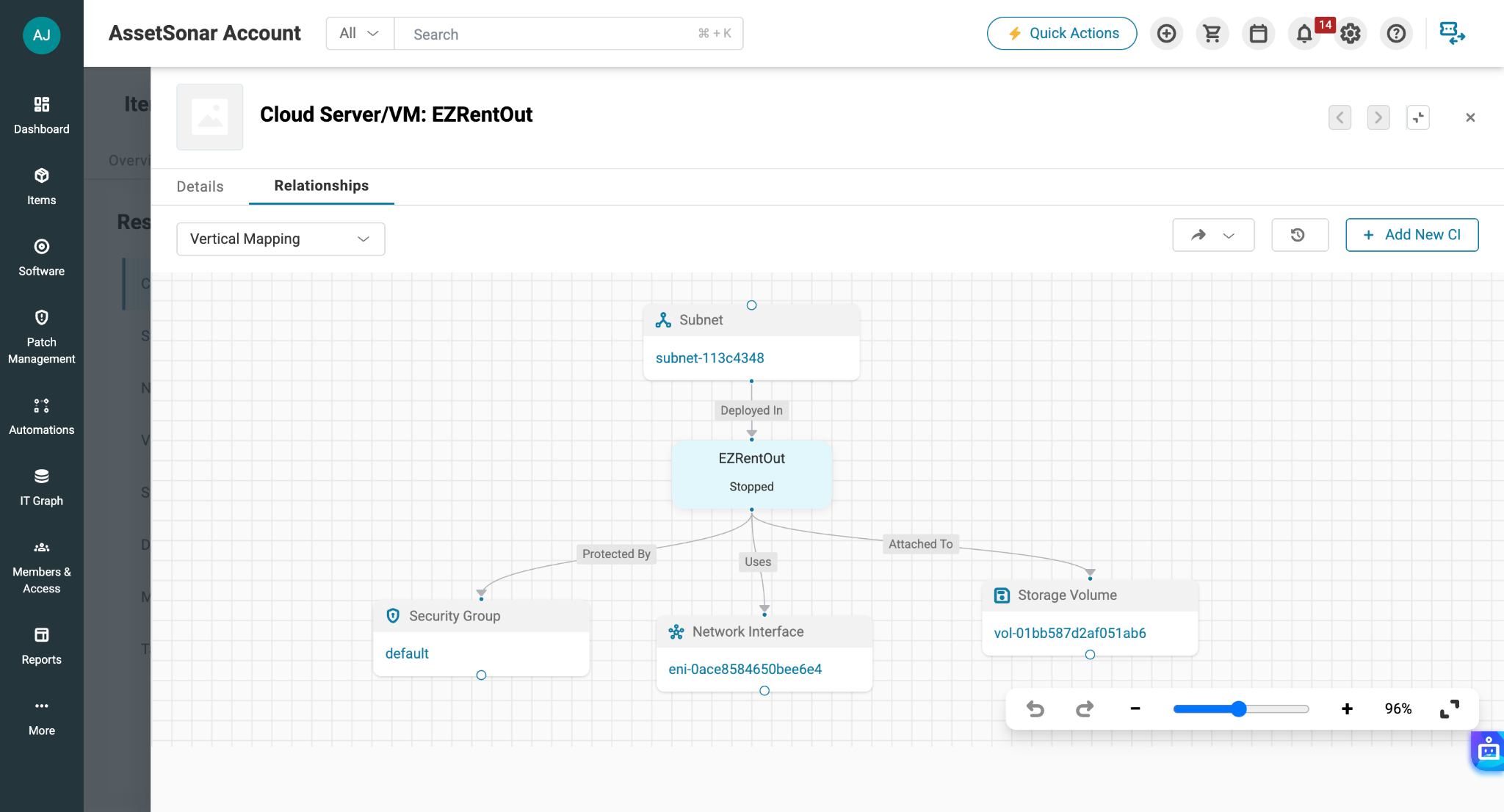The height and width of the screenshot is (812, 1504).
Task: Open the chatbot assistant icon
Action: click(1488, 750)
